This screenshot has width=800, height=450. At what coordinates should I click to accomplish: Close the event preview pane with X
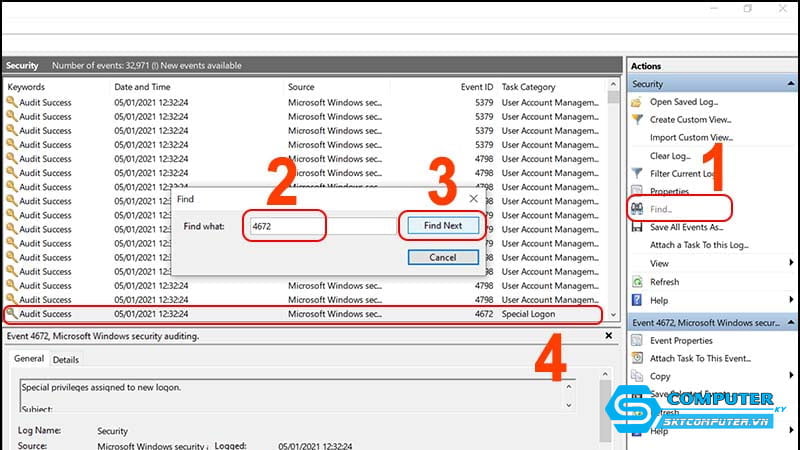pos(609,337)
